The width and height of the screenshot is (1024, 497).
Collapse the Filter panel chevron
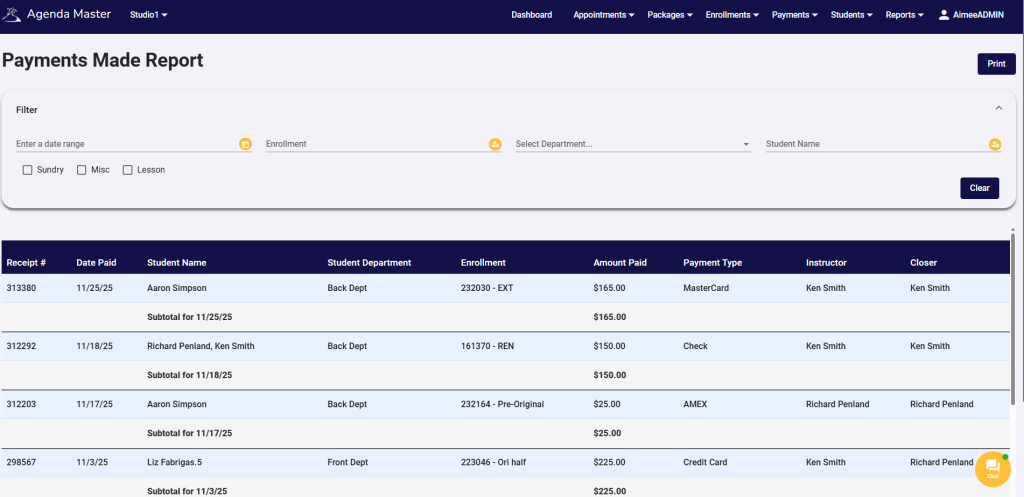[998, 109]
